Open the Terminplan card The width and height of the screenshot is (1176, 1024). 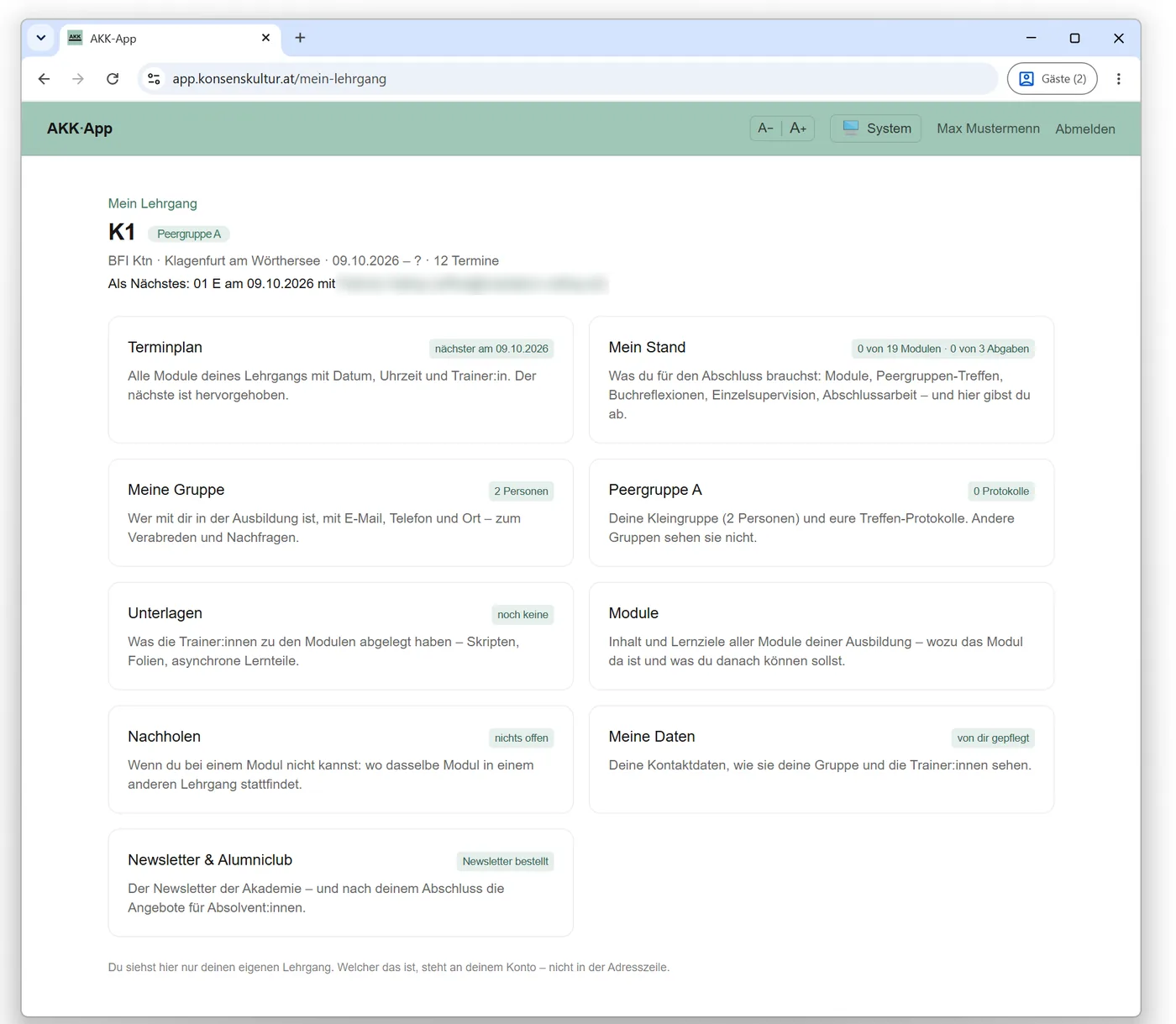point(340,380)
